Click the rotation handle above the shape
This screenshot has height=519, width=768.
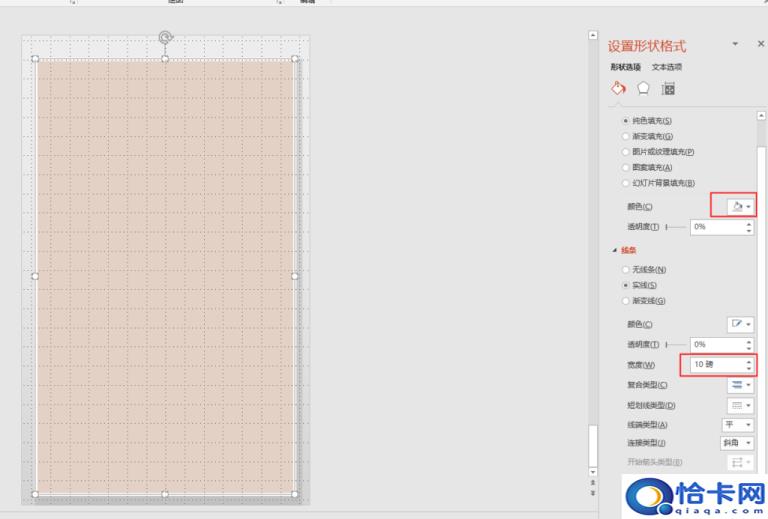165,38
